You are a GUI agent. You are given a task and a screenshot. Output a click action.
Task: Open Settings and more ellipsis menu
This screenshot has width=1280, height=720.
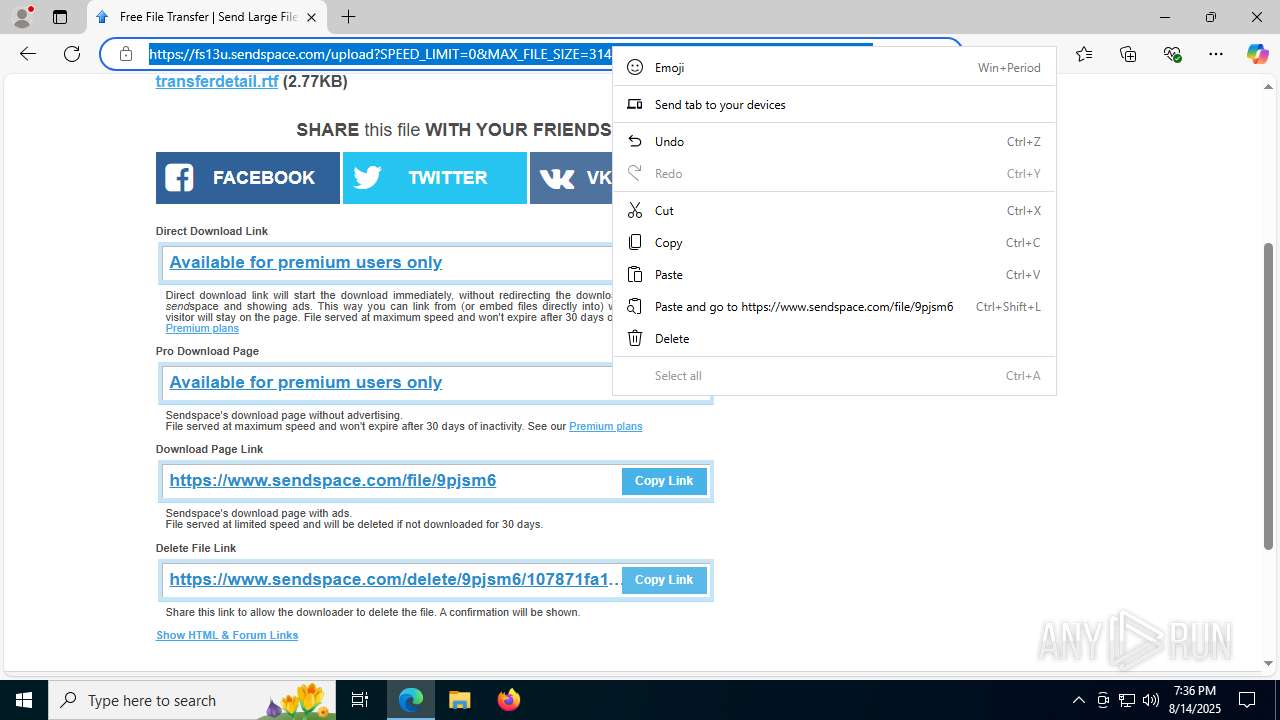(1216, 54)
